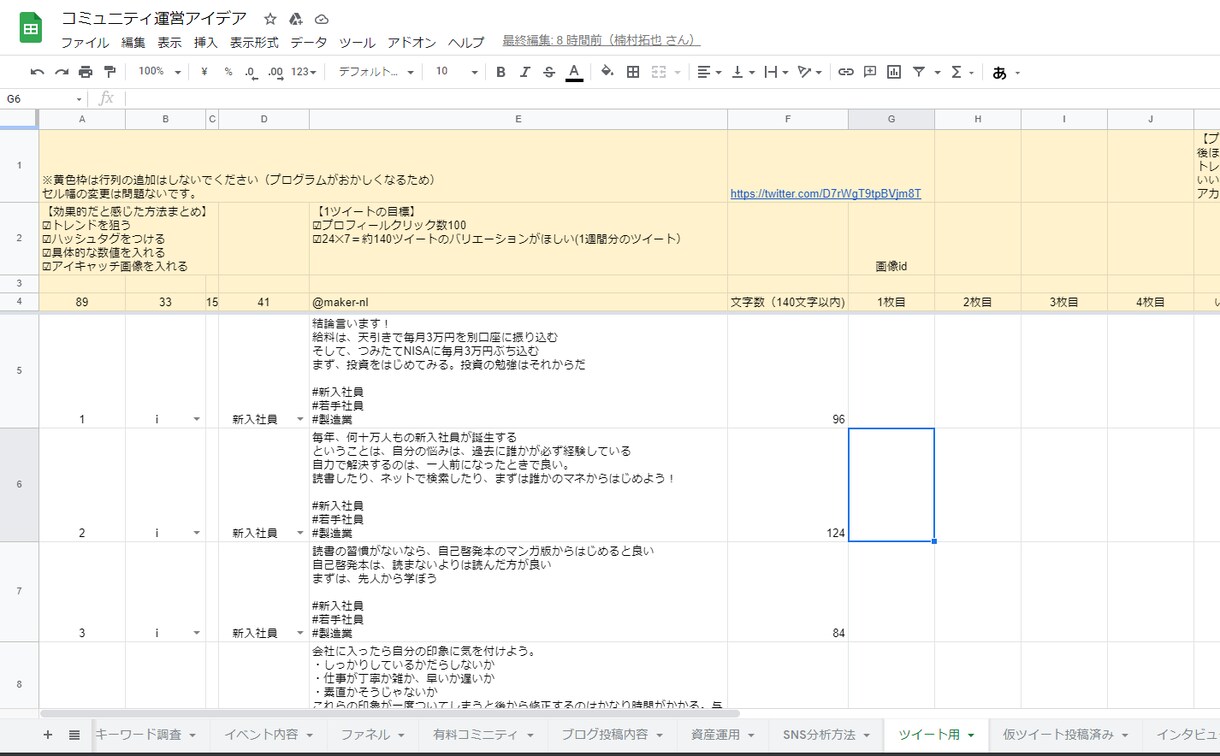Switch to 有料コミュニティ sheet tab
This screenshot has height=756, width=1220.
tap(483, 734)
